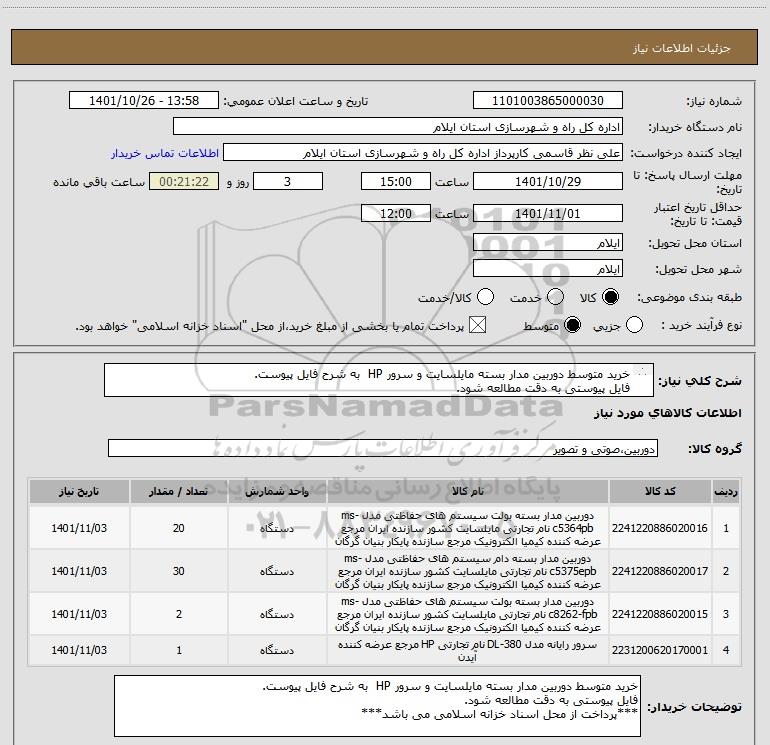
Task: Click the توضیحات خریدار text area
Action: (377, 706)
